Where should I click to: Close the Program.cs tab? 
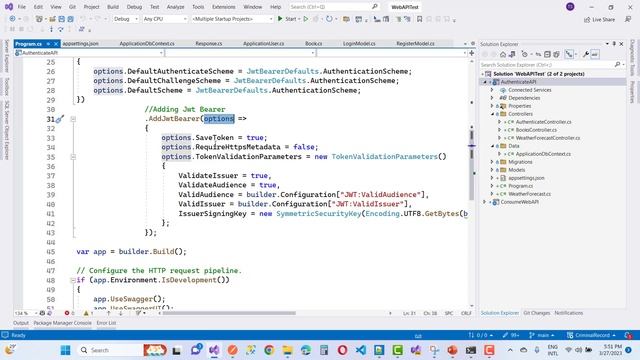pos(56,44)
